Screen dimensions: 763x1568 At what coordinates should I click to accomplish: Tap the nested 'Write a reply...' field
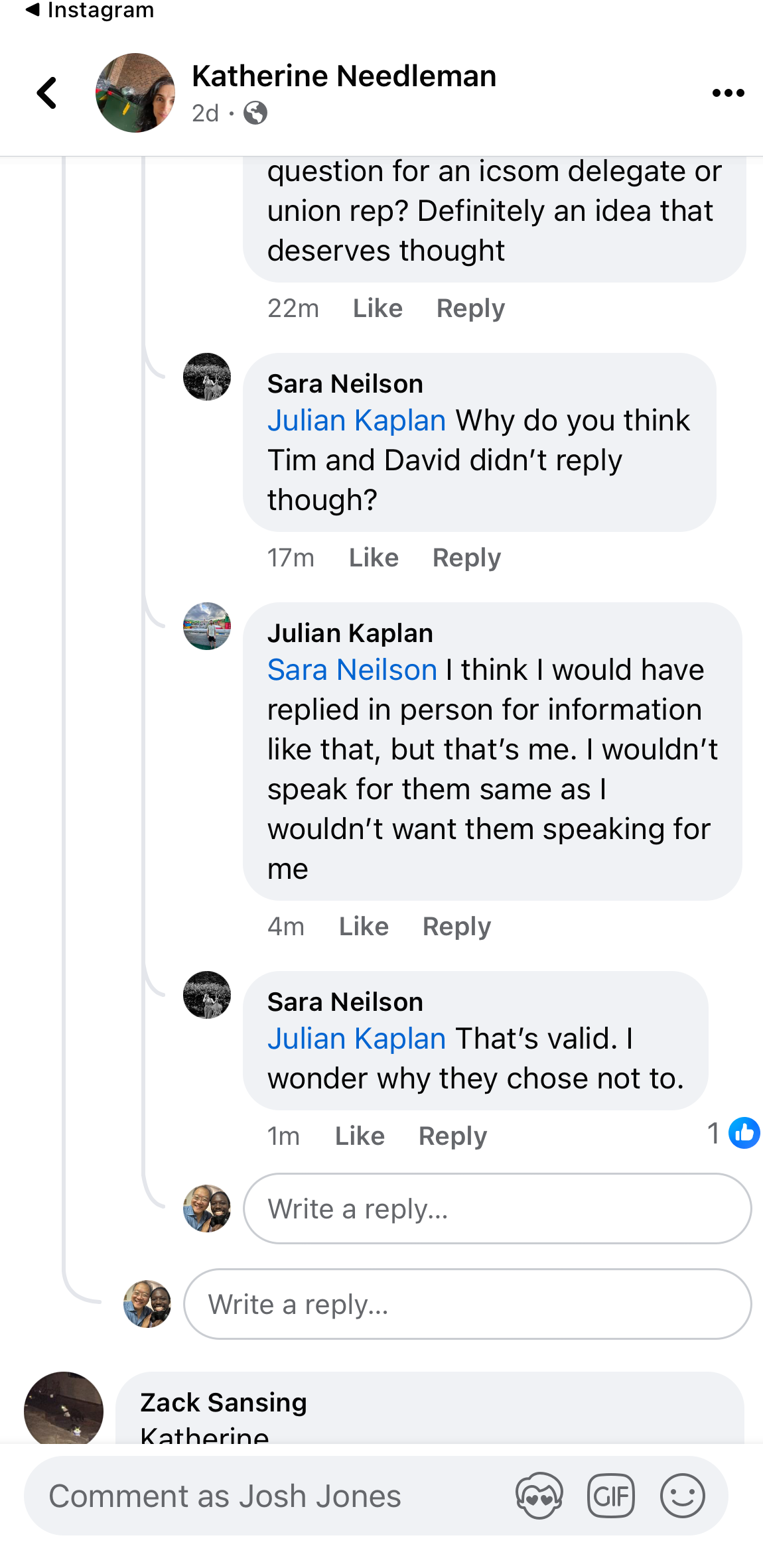click(x=498, y=1209)
